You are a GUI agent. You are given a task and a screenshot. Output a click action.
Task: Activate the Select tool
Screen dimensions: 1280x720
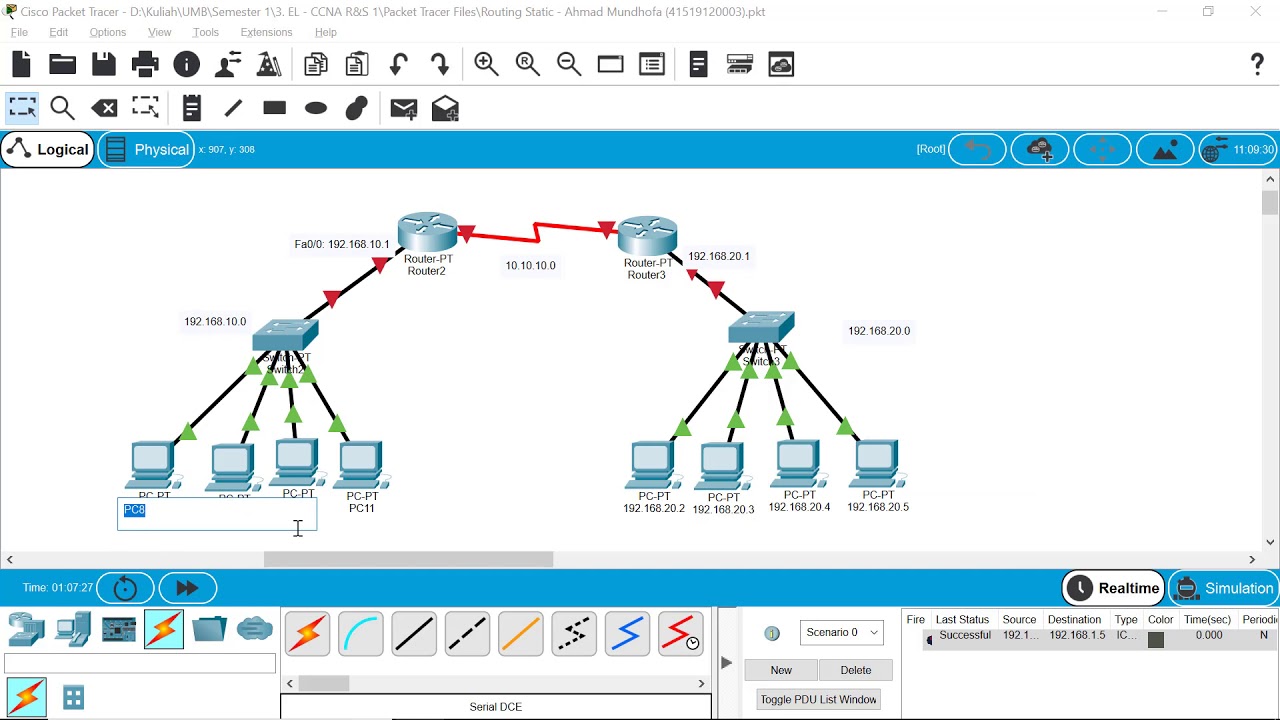pyautogui.click(x=22, y=108)
